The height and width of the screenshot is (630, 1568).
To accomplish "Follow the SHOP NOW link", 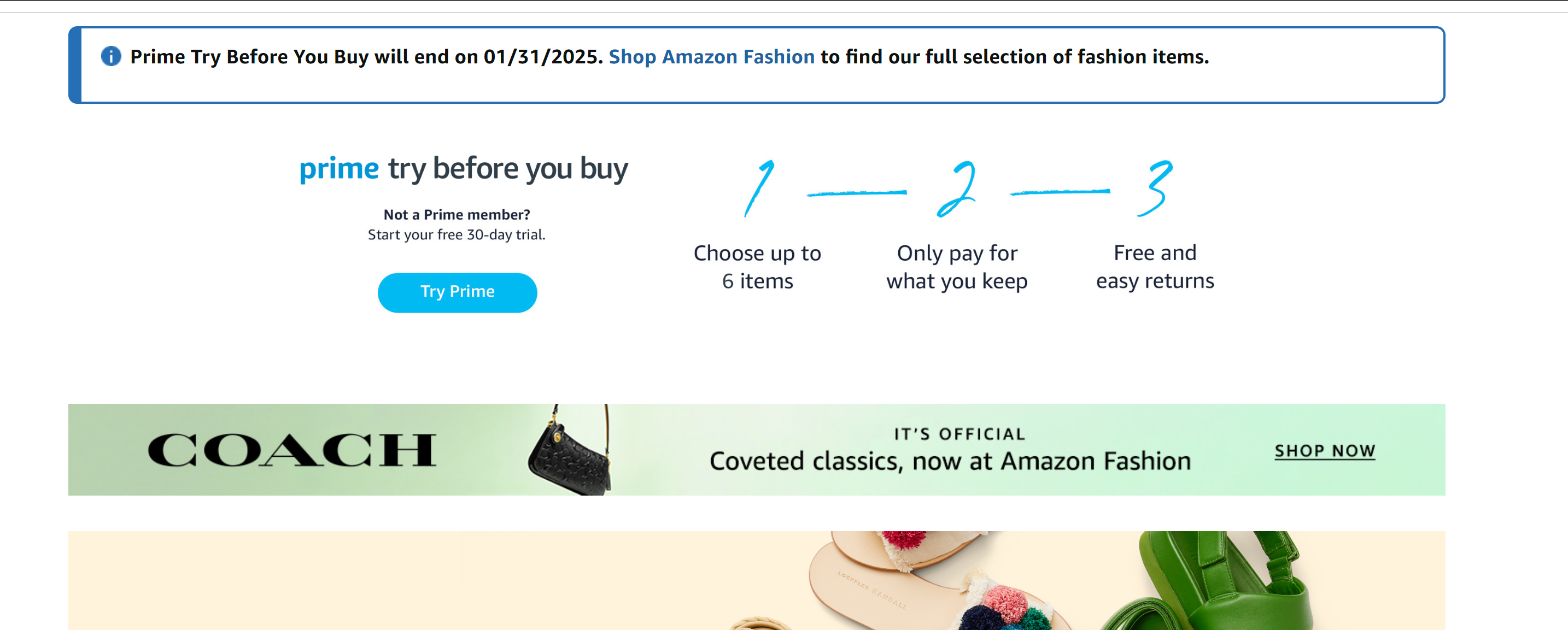I will (1325, 451).
